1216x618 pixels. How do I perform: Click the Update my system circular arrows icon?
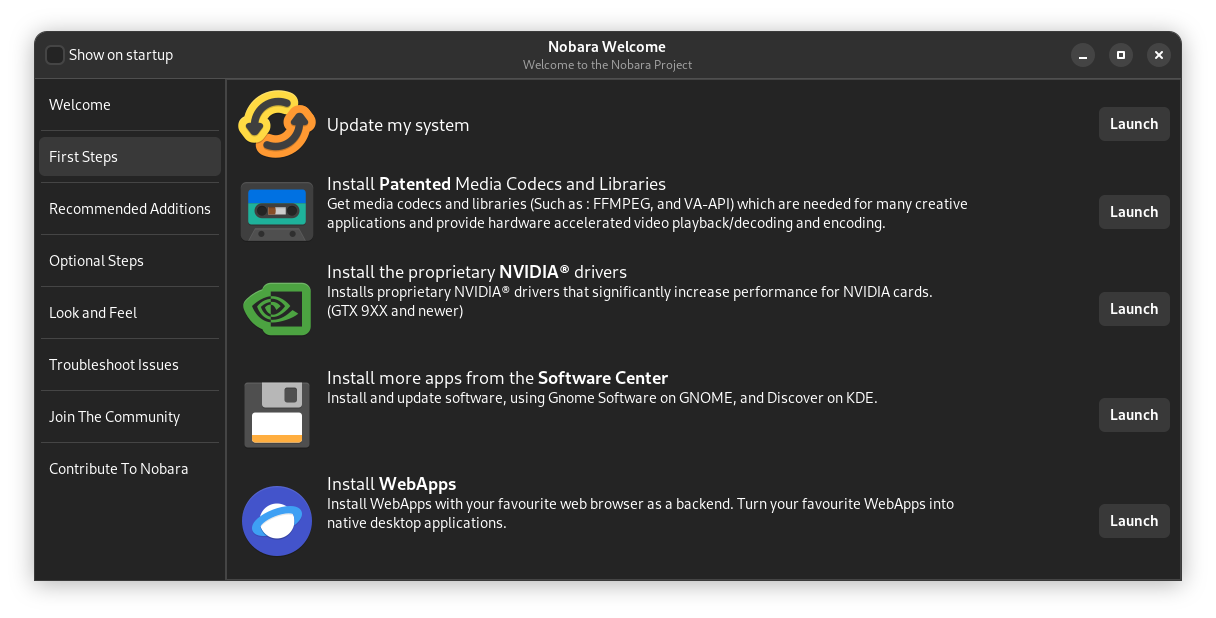[x=277, y=124]
